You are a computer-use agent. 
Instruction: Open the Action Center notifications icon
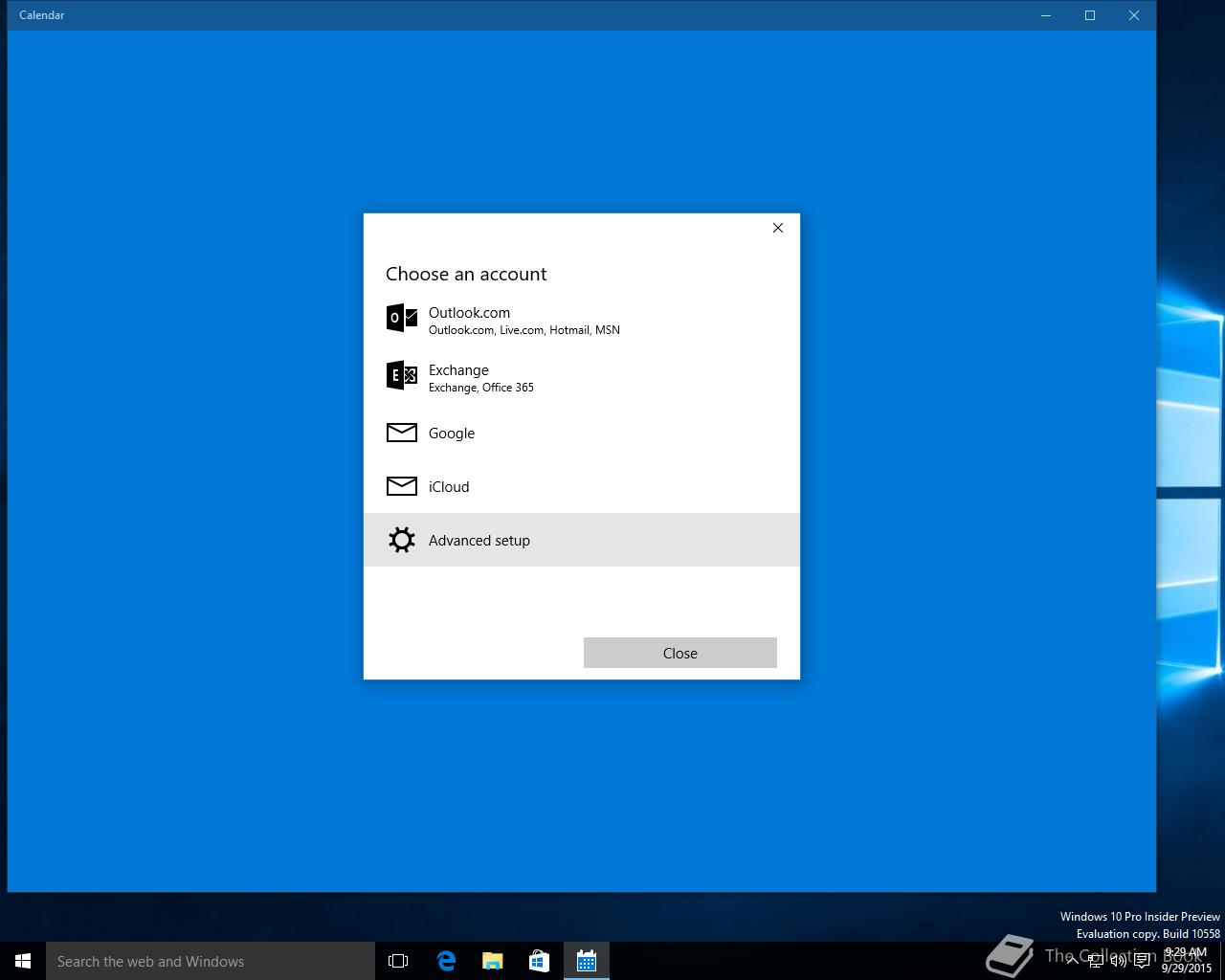coord(1142,961)
